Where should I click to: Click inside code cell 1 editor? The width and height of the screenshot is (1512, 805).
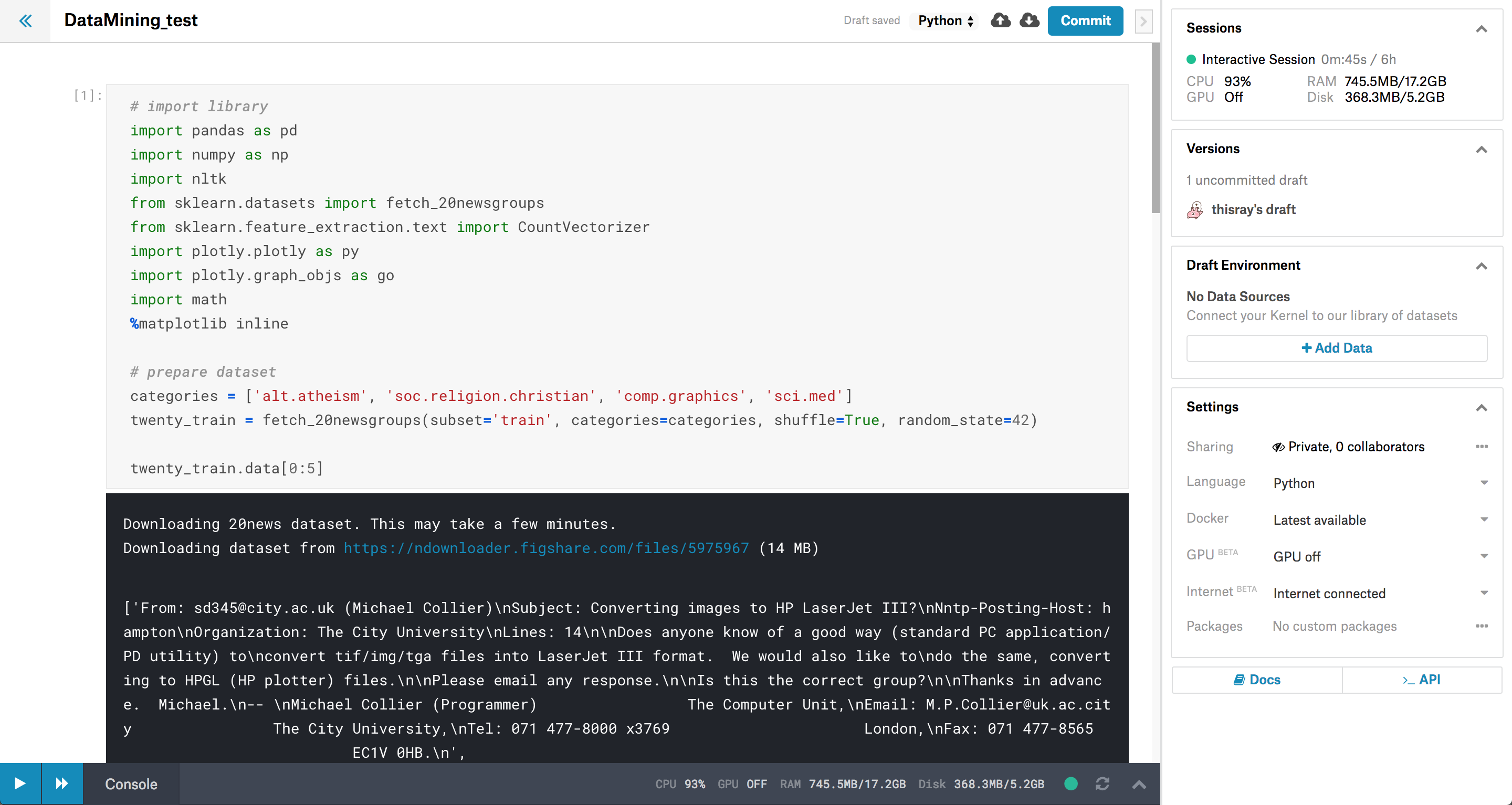[x=617, y=287]
